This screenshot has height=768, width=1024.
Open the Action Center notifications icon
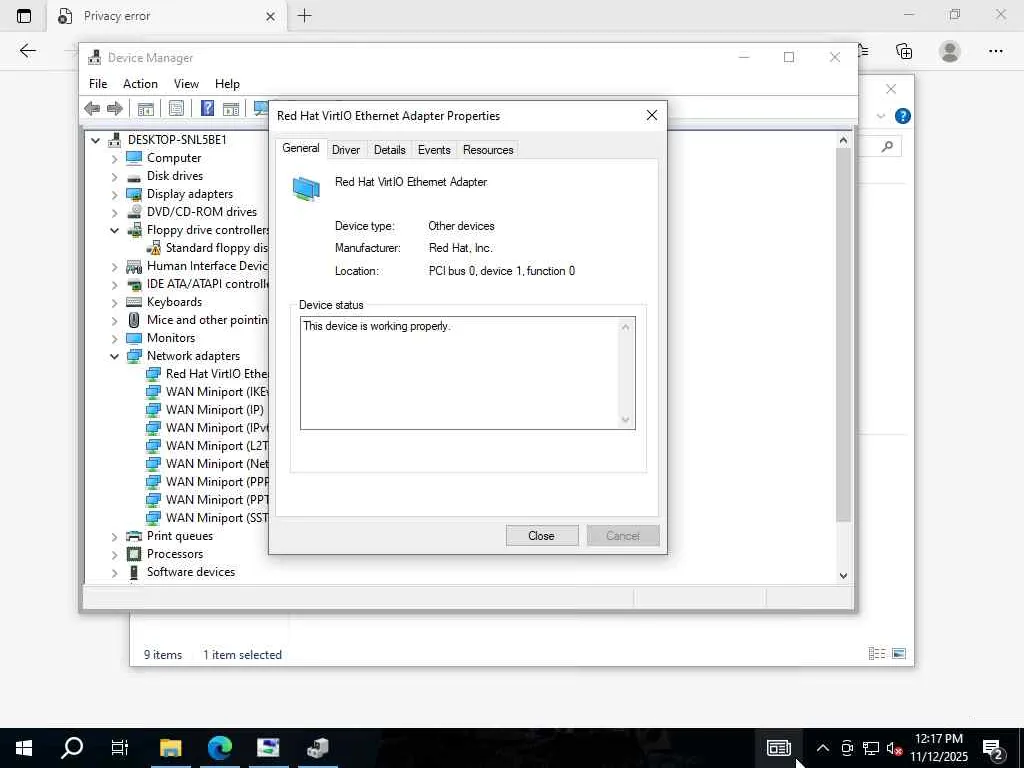(994, 748)
